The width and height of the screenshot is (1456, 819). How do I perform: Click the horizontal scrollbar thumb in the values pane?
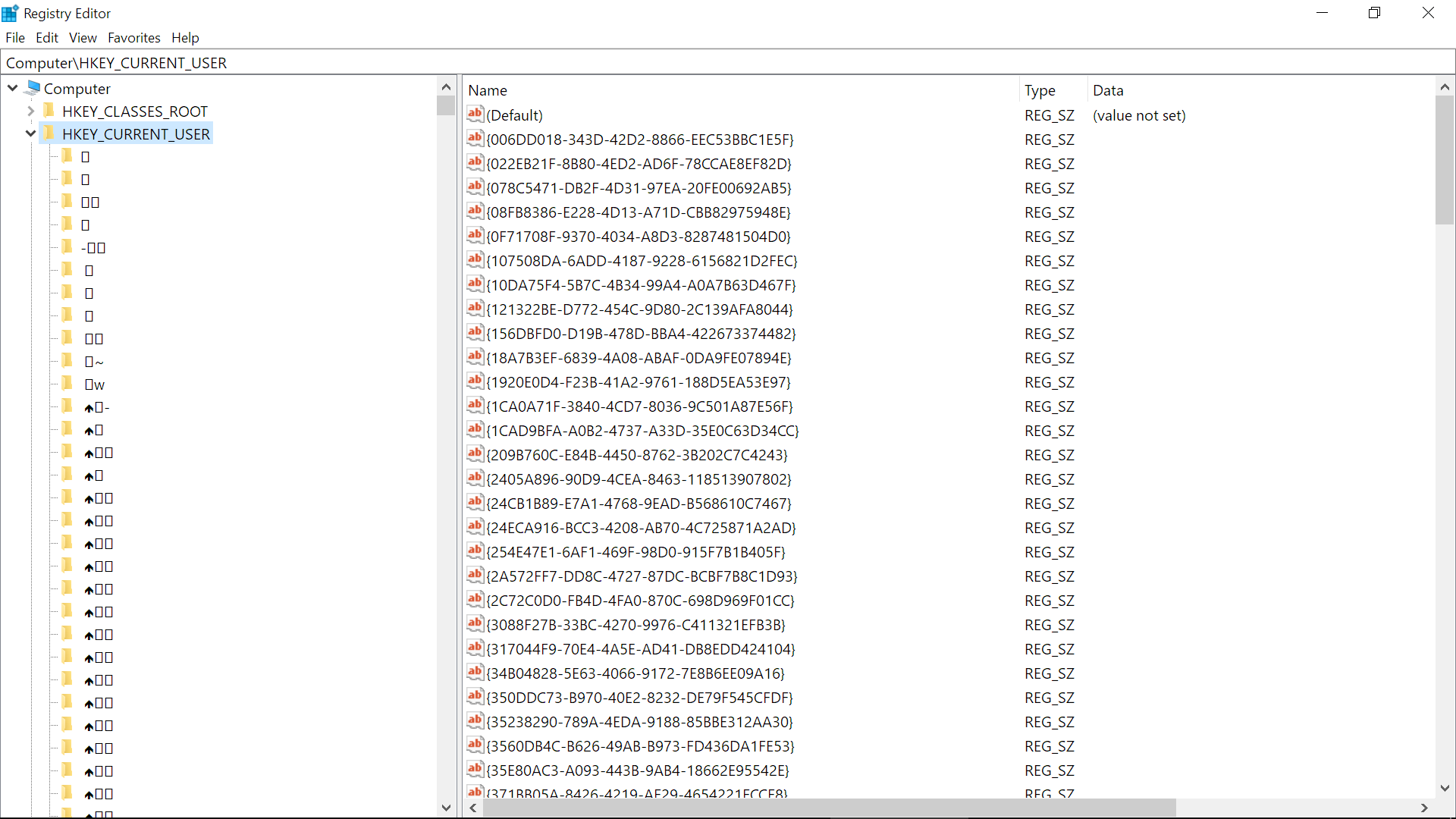tap(828, 808)
